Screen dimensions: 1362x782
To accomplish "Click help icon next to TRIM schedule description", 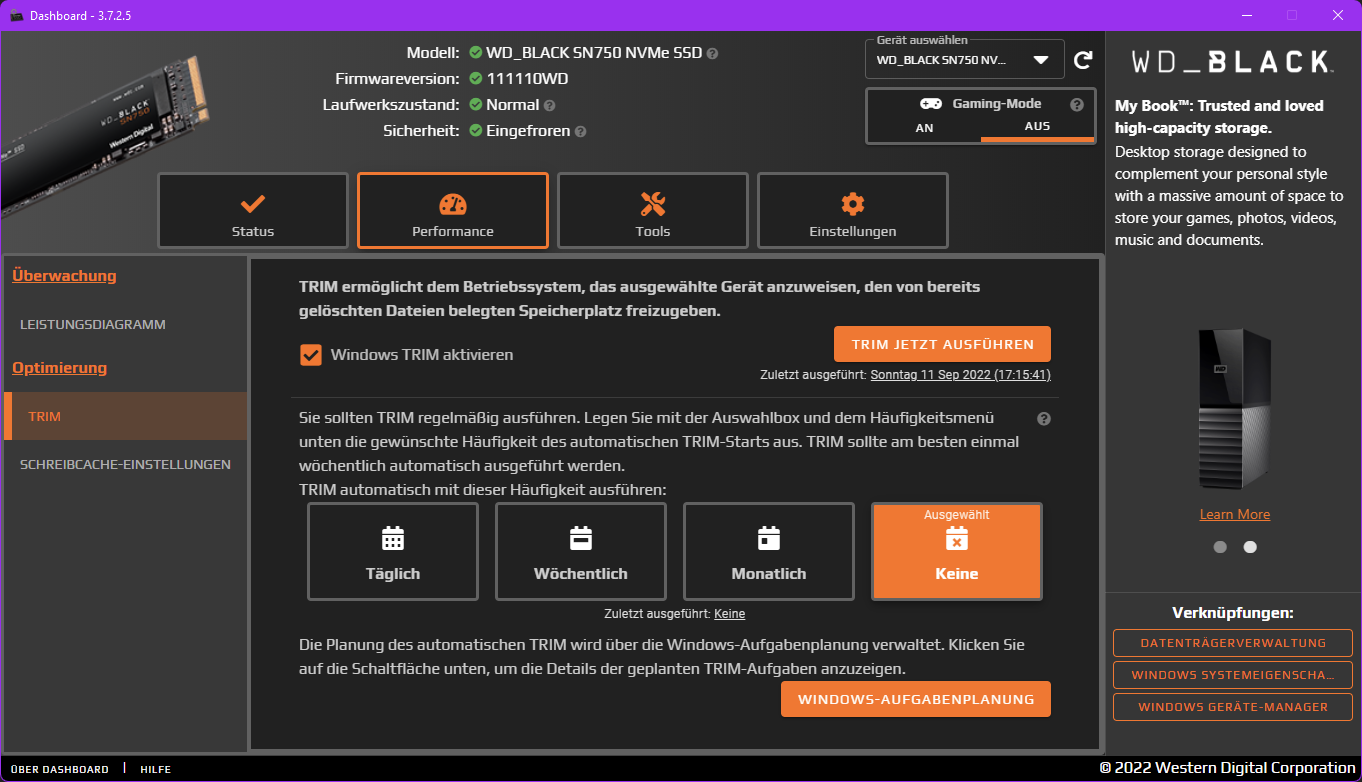I will (x=1044, y=419).
